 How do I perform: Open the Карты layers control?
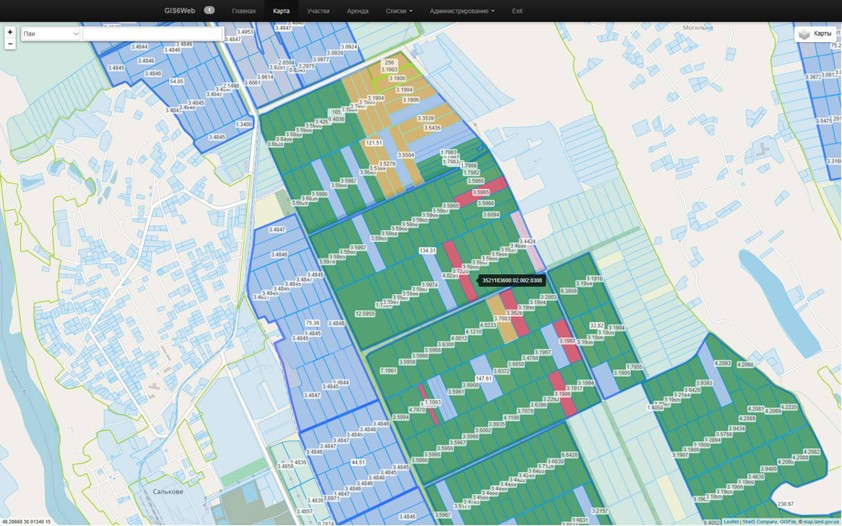[815, 34]
